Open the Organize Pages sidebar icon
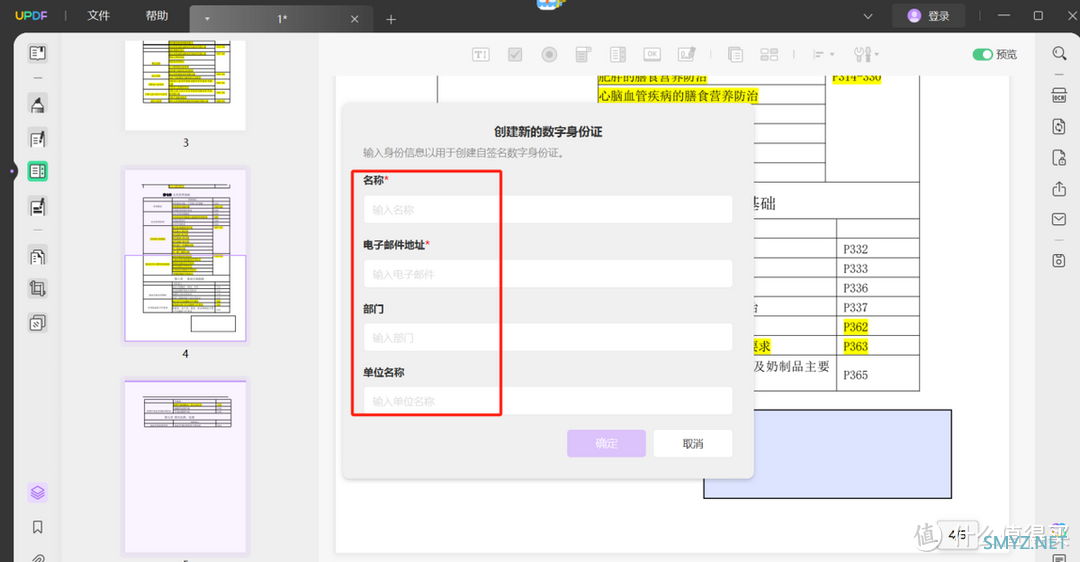1080x562 pixels. 37,256
